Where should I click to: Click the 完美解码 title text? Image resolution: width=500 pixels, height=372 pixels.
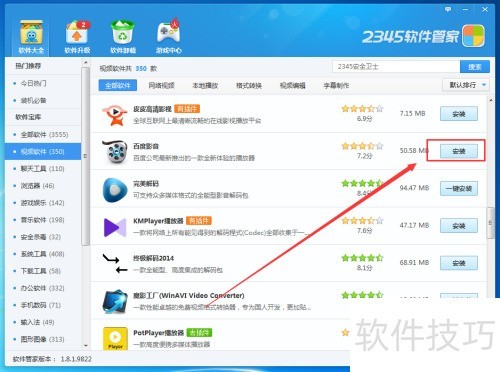click(146, 184)
